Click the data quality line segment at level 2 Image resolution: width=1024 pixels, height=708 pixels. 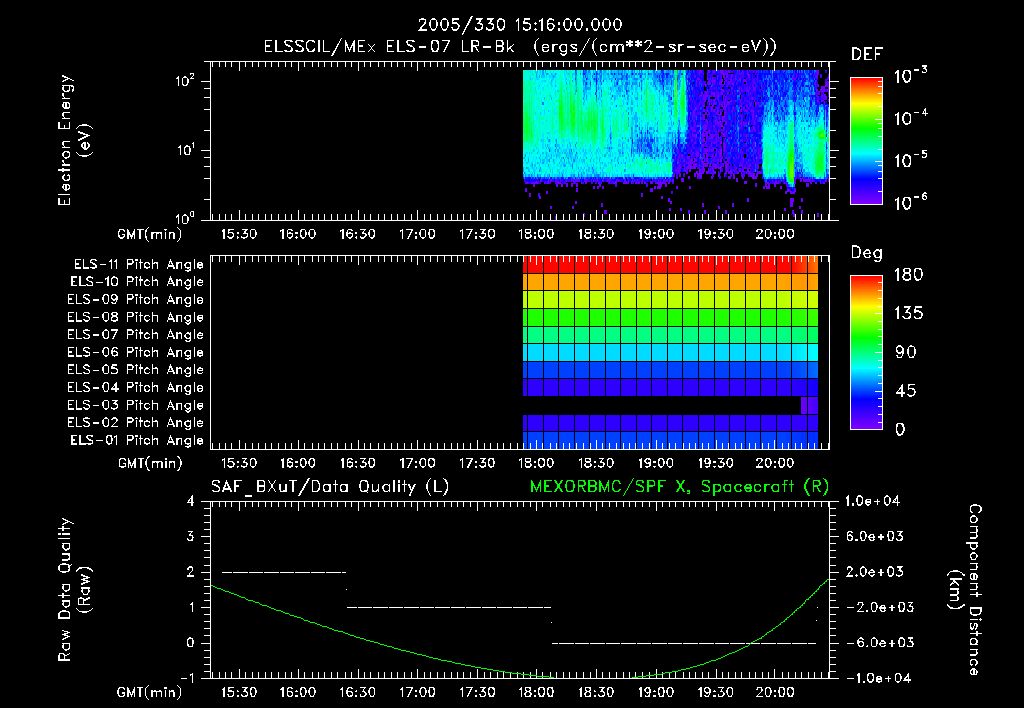(284, 572)
